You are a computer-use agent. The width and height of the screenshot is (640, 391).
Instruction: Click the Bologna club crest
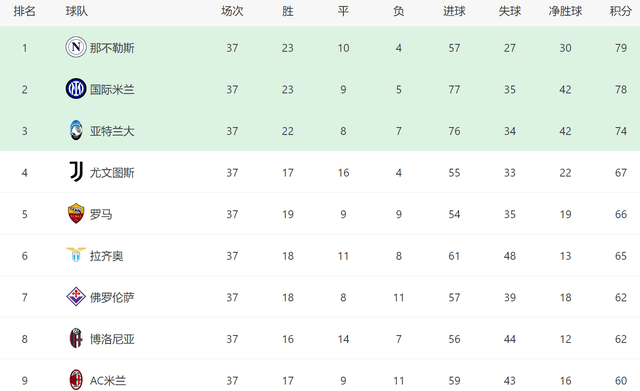pyautogui.click(x=76, y=338)
